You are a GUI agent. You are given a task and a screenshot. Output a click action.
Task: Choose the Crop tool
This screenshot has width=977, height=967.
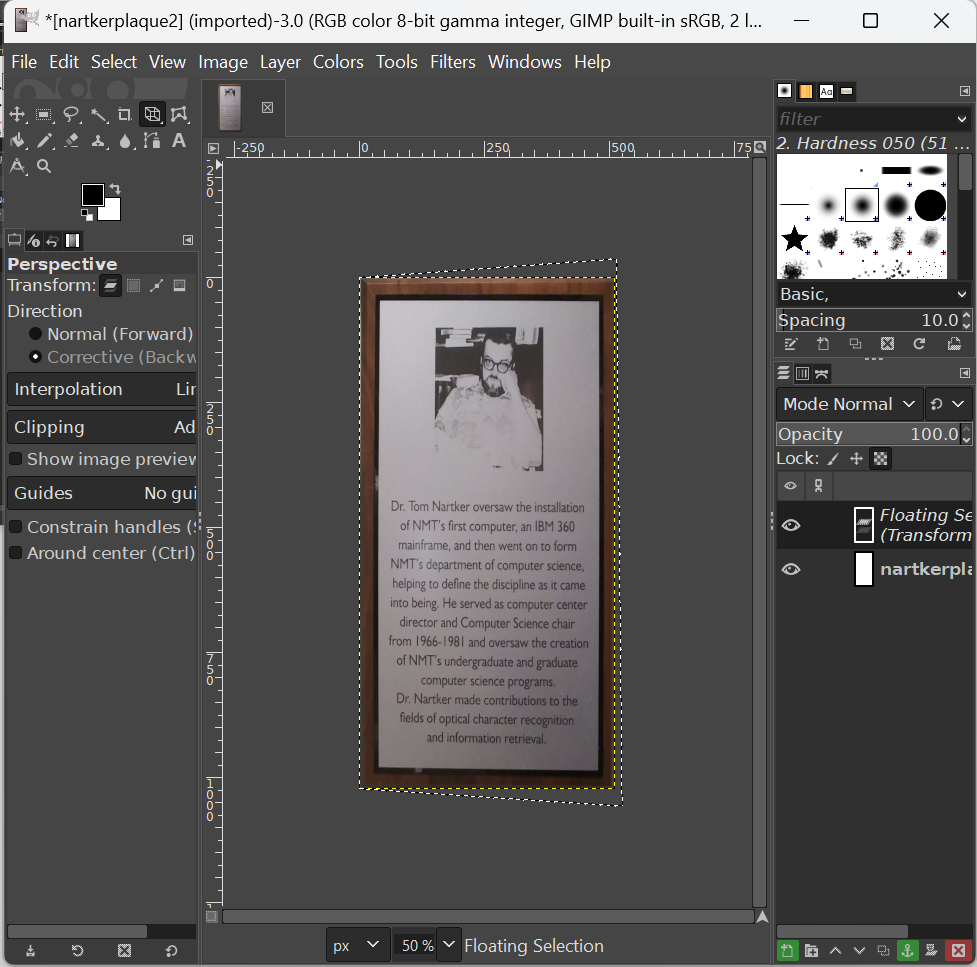coord(125,114)
